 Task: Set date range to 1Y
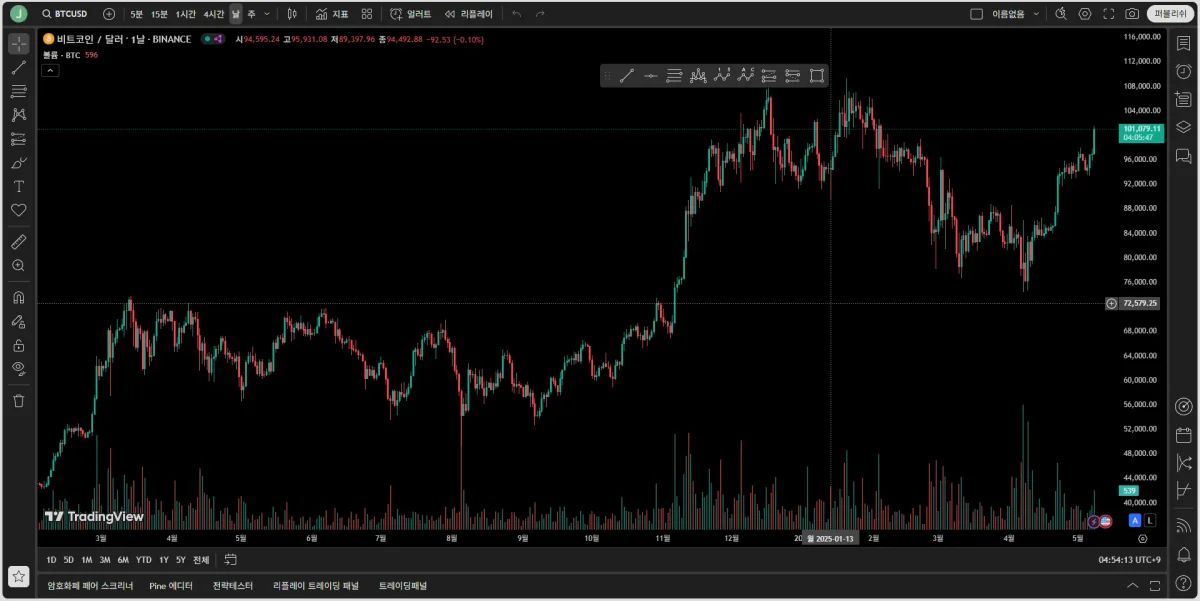[x=163, y=560]
